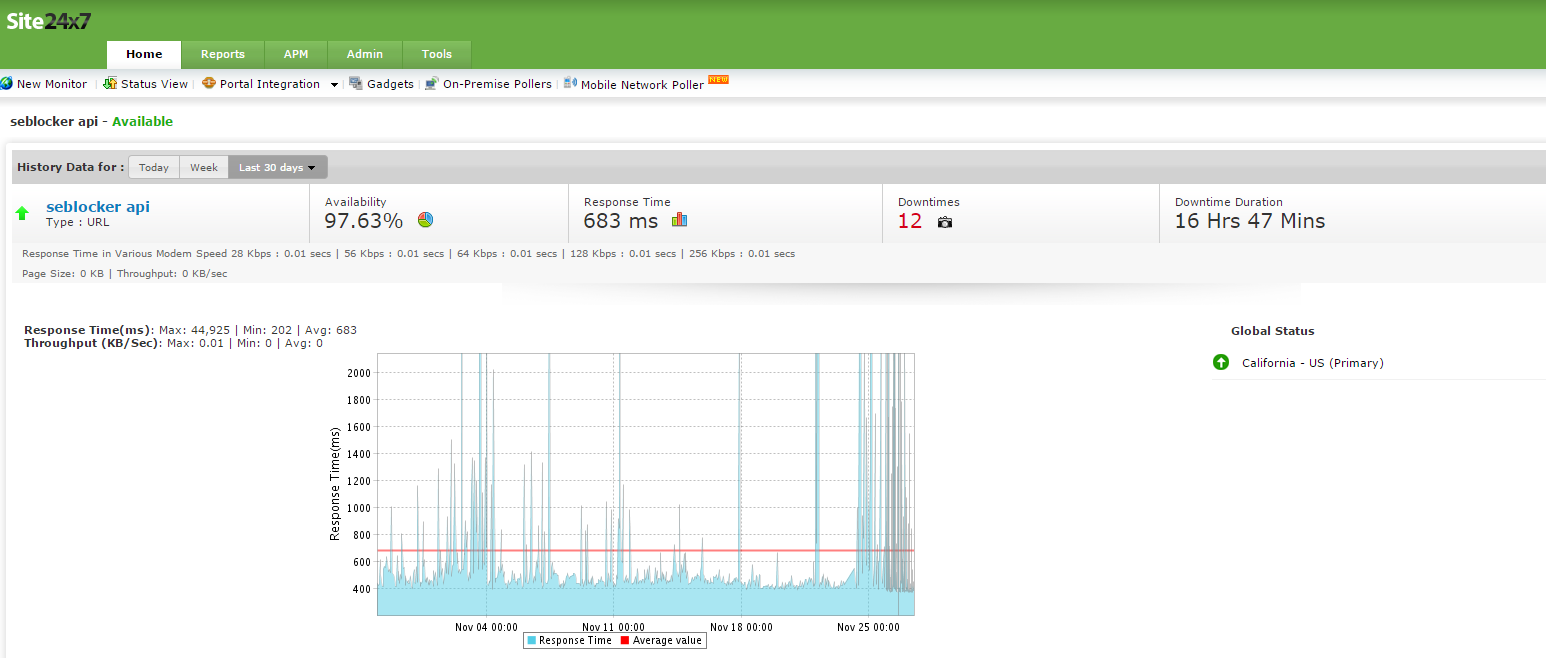This screenshot has width=1546, height=658.
Task: Click the Downtimes count 12
Action: (x=910, y=221)
